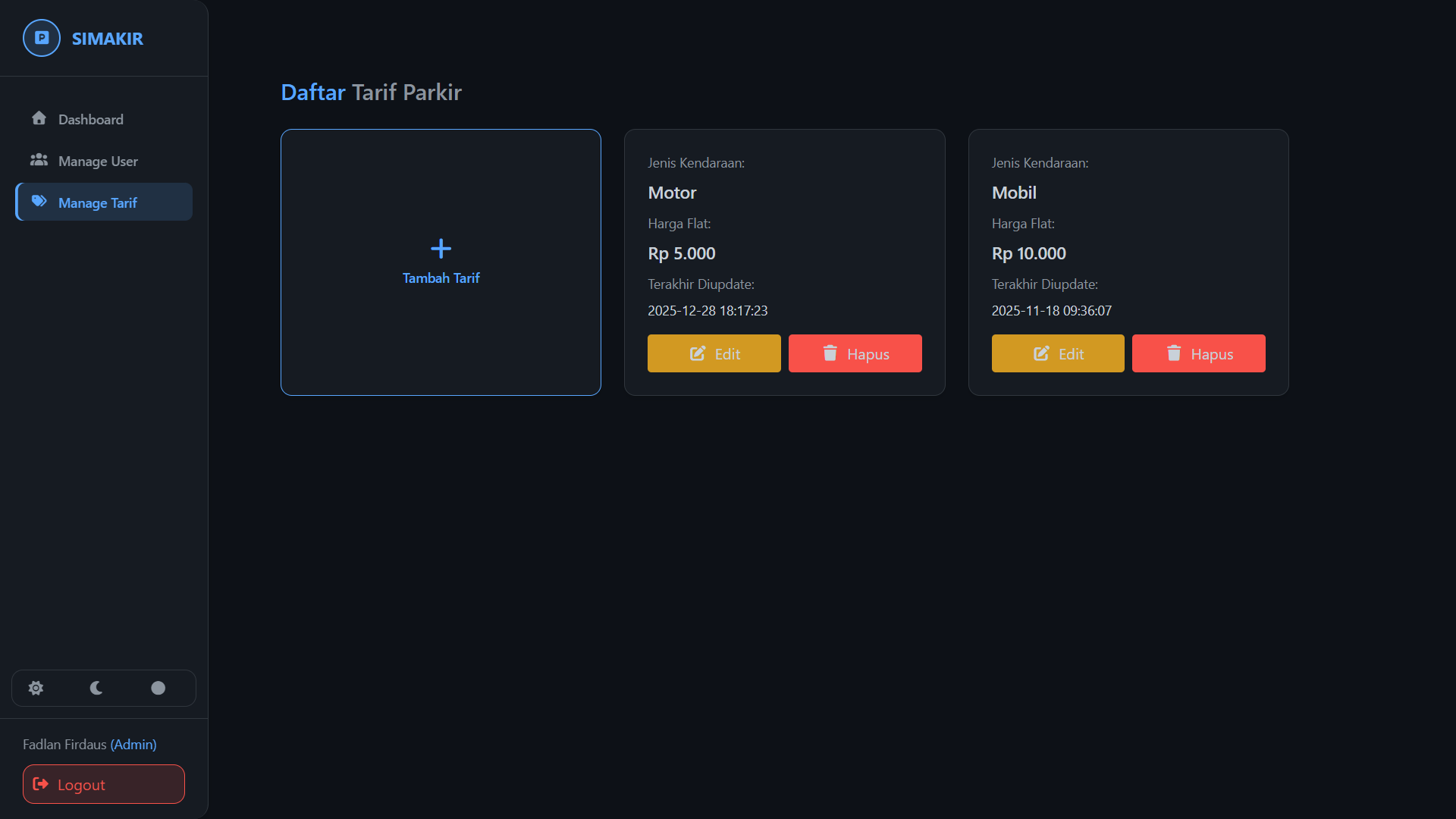The height and width of the screenshot is (819, 1456).
Task: Toggle dark mode with the moon icon
Action: tap(96, 688)
